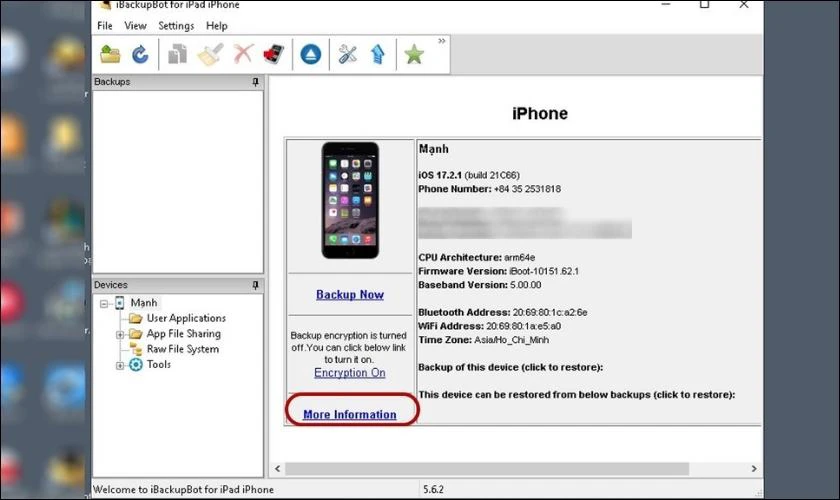Click the 'CPU Architecture:' label
Viewport: 840px width, 500px height.
tap(460, 258)
